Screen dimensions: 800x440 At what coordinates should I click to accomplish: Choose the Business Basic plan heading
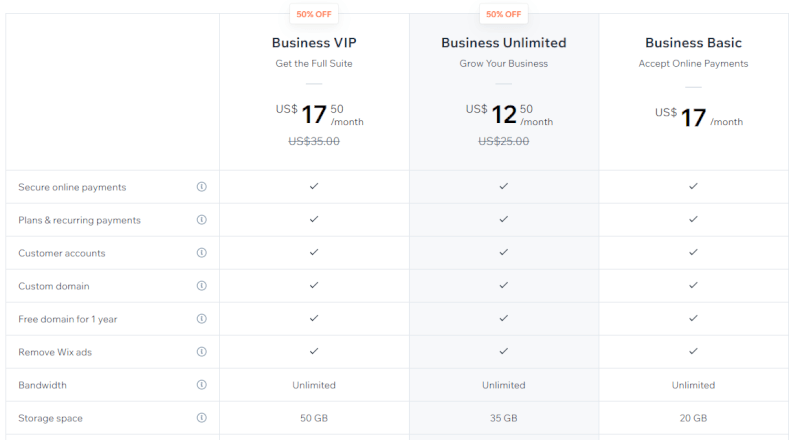(693, 43)
